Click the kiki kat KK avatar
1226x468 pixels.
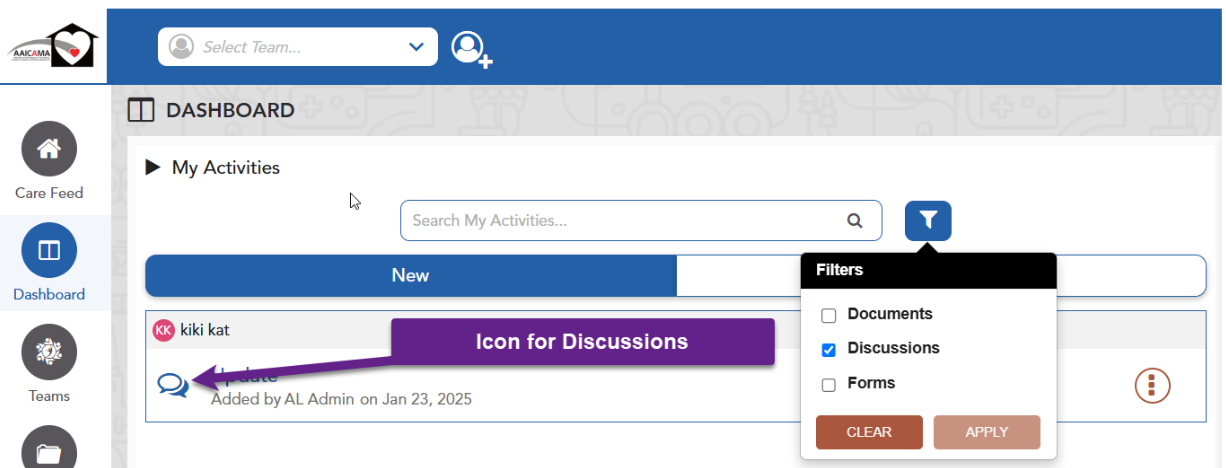pos(163,329)
